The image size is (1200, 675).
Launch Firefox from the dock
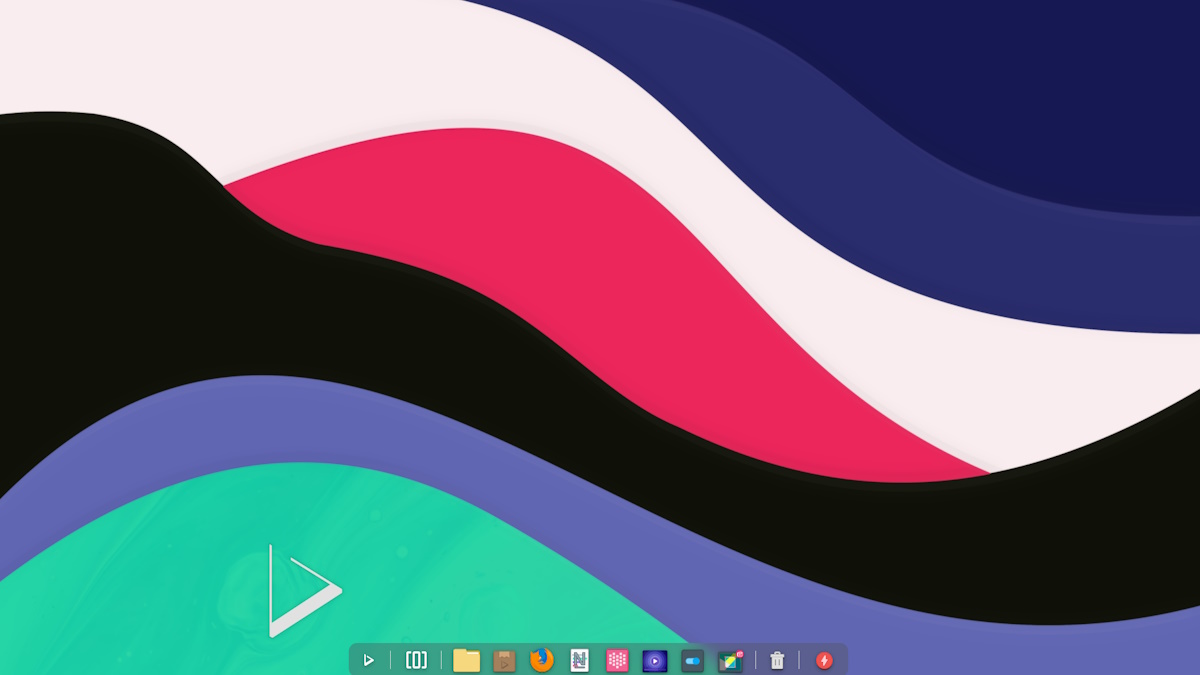coord(542,660)
